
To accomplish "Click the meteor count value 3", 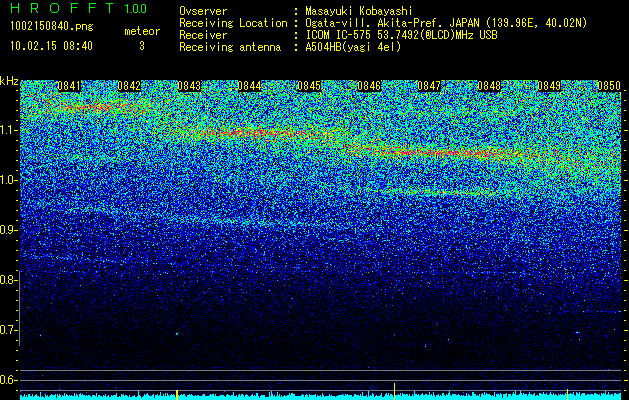I will [x=142, y=46].
